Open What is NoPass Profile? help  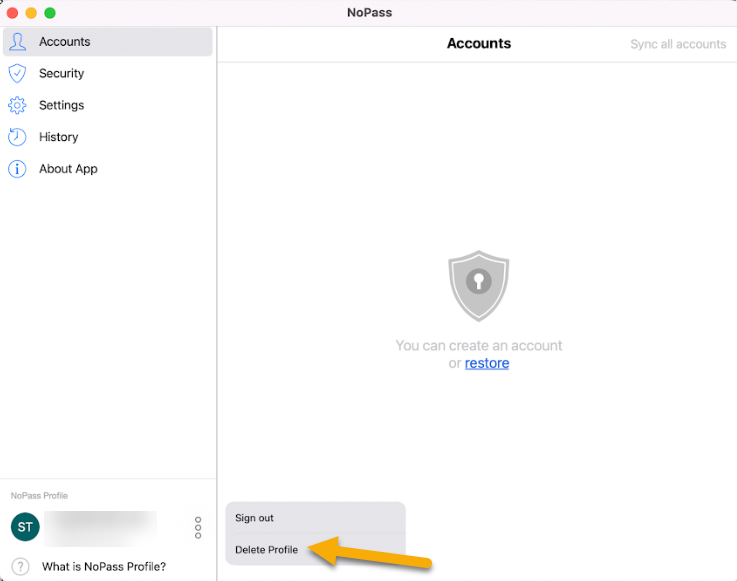104,566
